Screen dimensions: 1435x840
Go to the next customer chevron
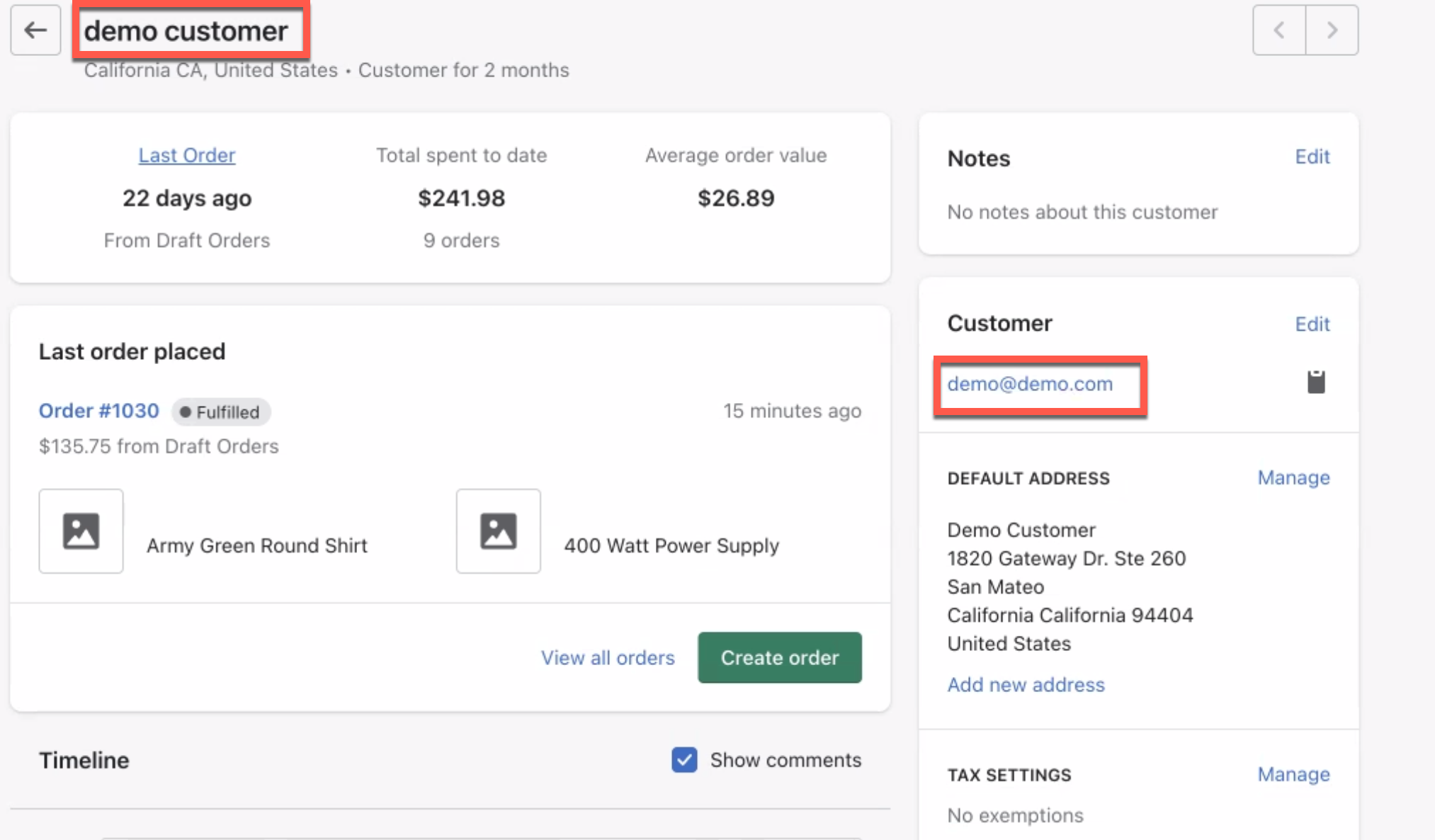click(1332, 30)
